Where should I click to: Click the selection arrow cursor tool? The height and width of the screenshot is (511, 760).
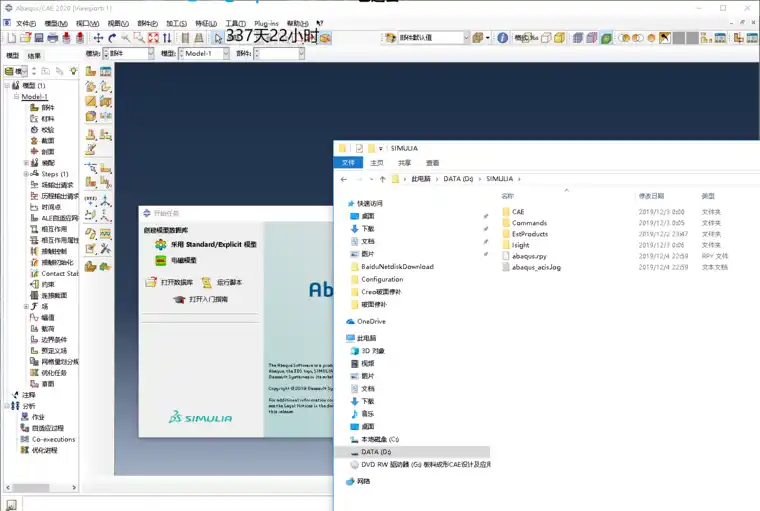click(218, 38)
